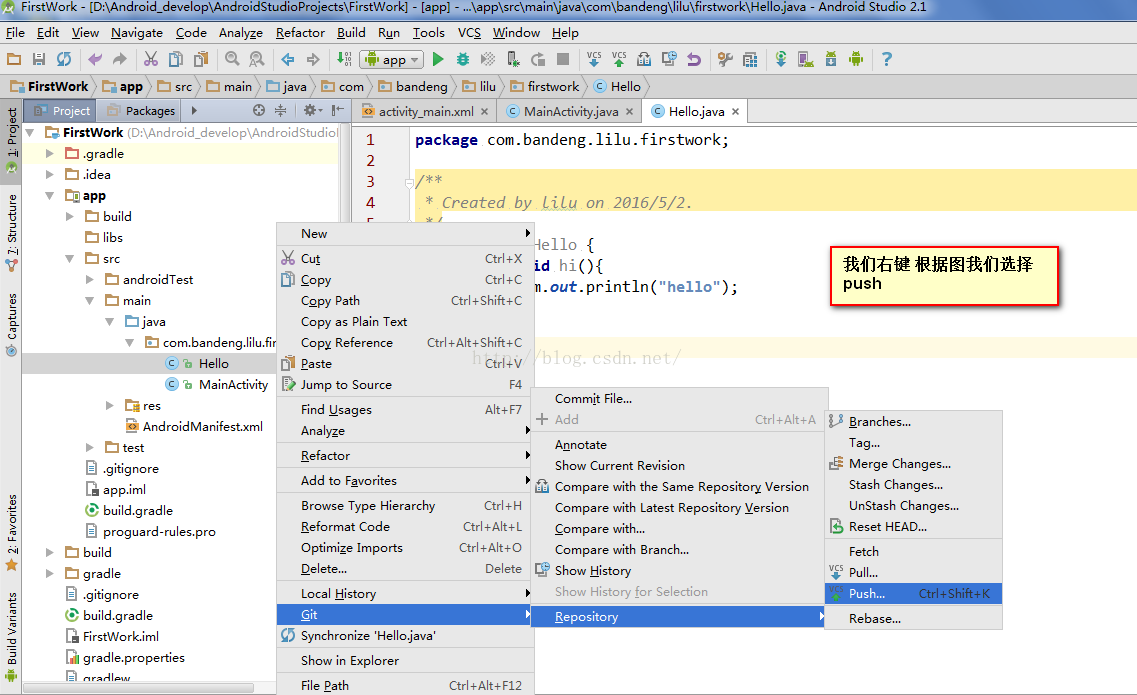Click the green Run app button
The height and width of the screenshot is (695, 1137).
pyautogui.click(x=438, y=60)
